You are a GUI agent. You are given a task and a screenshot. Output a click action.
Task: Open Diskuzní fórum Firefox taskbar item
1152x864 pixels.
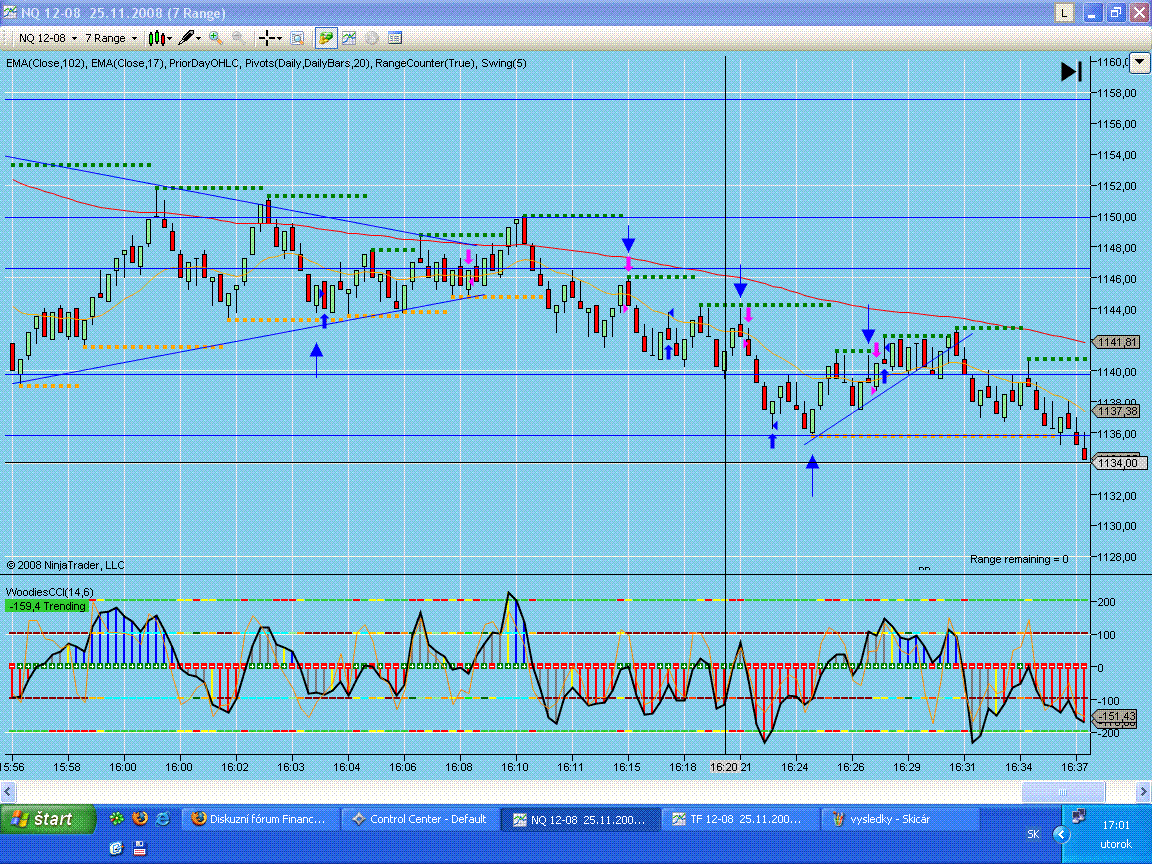260,819
